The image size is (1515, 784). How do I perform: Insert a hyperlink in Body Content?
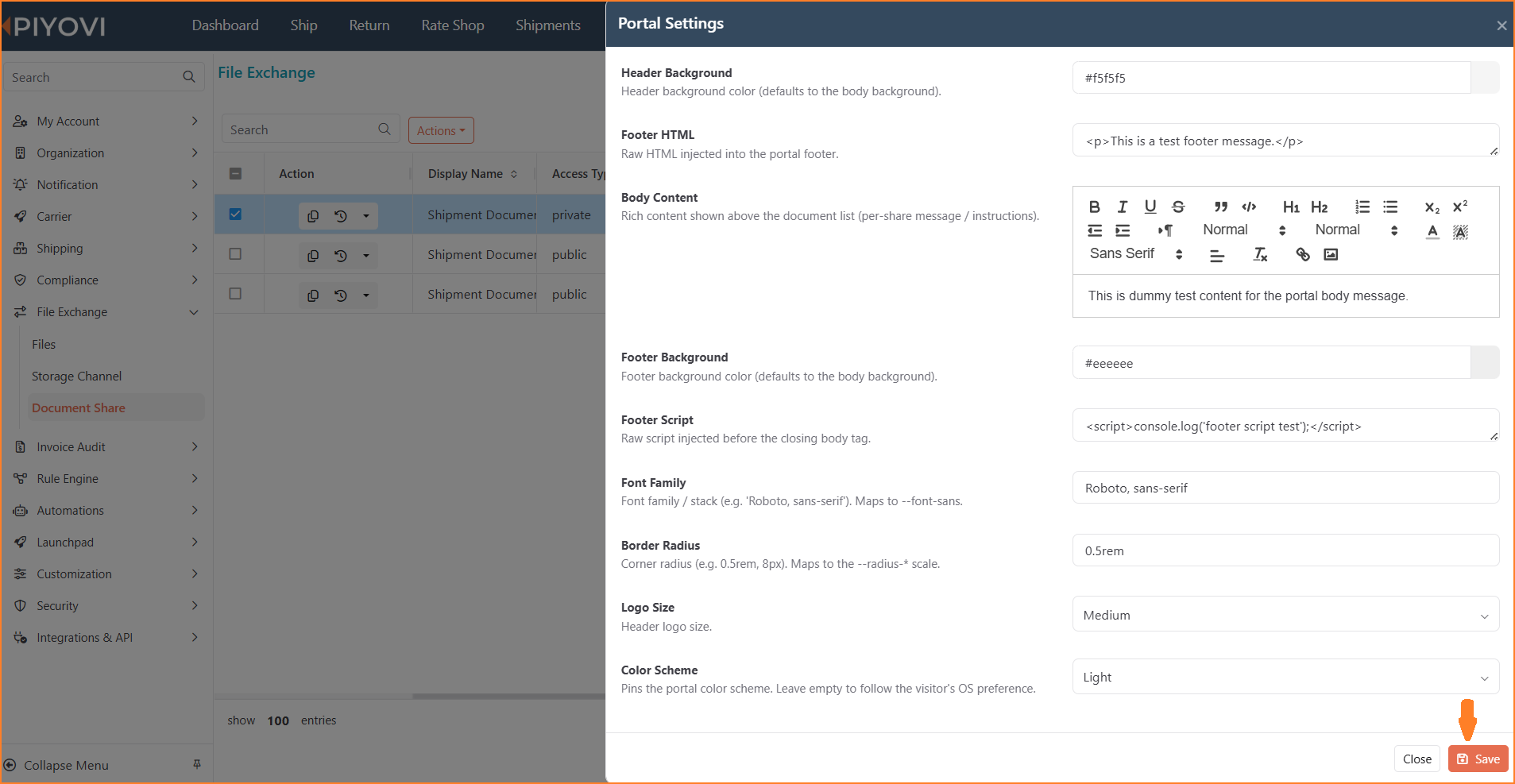[1303, 254]
